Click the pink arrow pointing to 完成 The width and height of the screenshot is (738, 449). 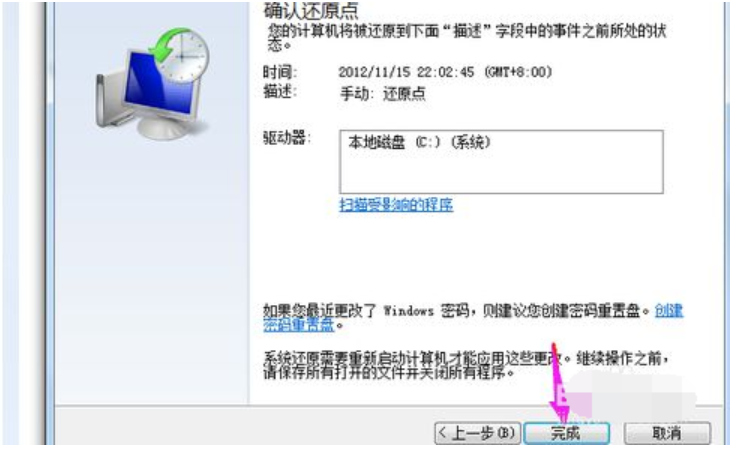559,382
